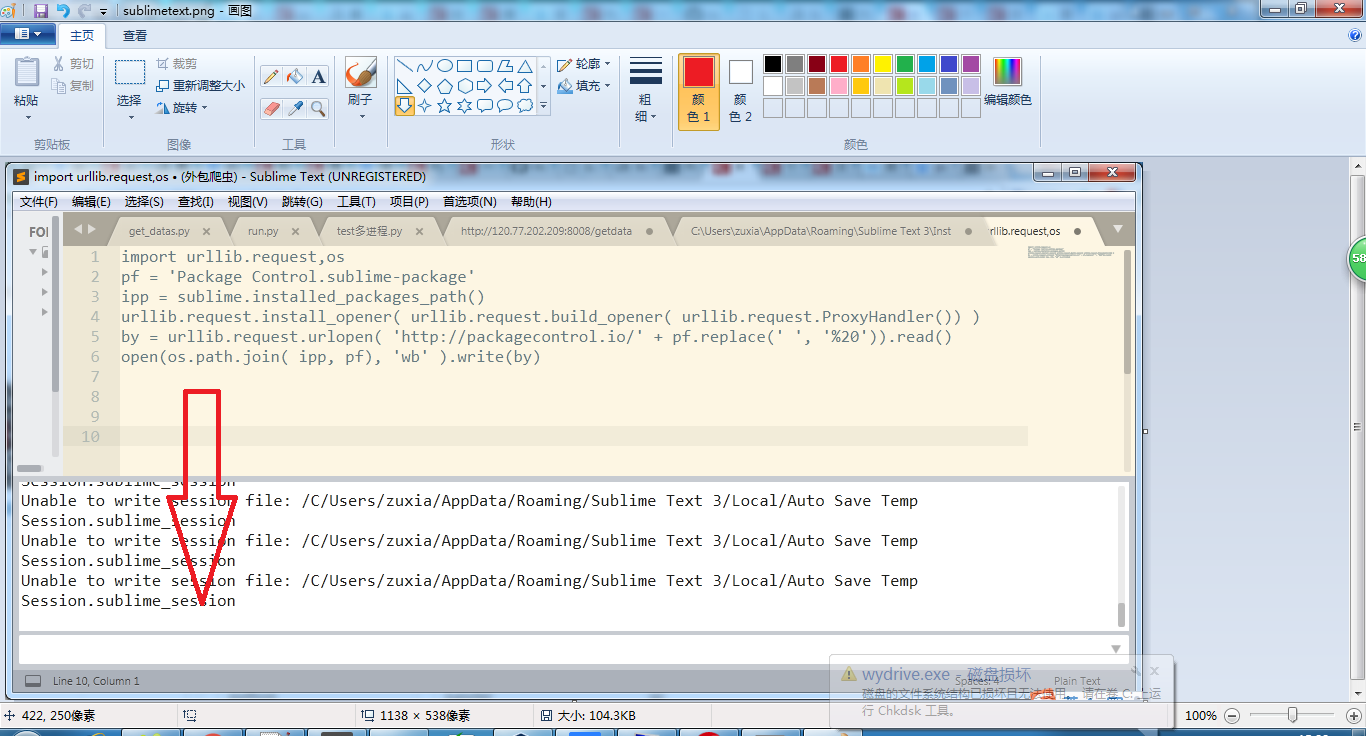Viewport: 1366px width, 736px height.
Task: Click the rectangular Select (选择) button
Action: [x=130, y=72]
